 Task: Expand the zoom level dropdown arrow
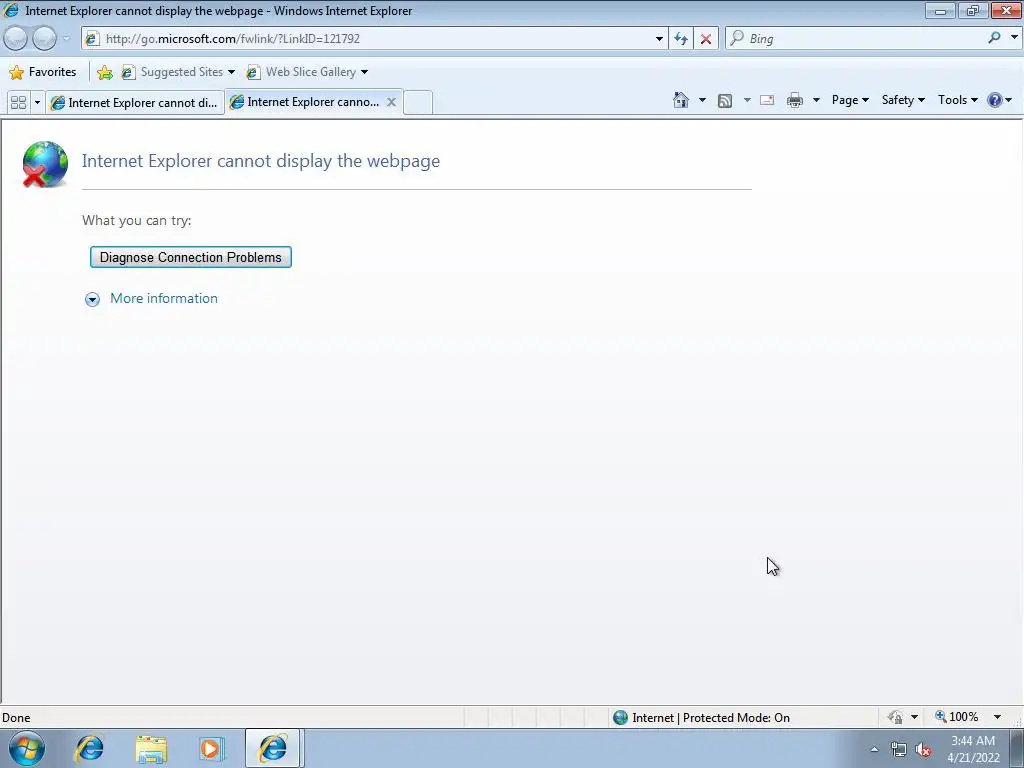coord(997,717)
